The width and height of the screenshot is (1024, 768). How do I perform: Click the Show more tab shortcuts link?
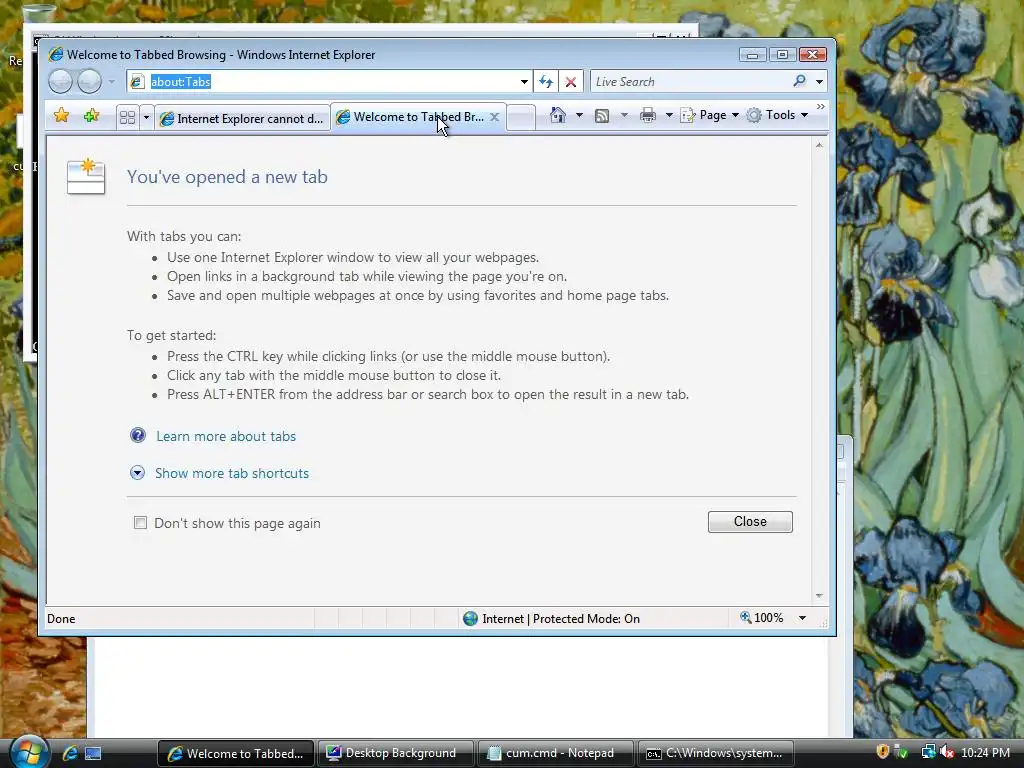tap(232, 473)
